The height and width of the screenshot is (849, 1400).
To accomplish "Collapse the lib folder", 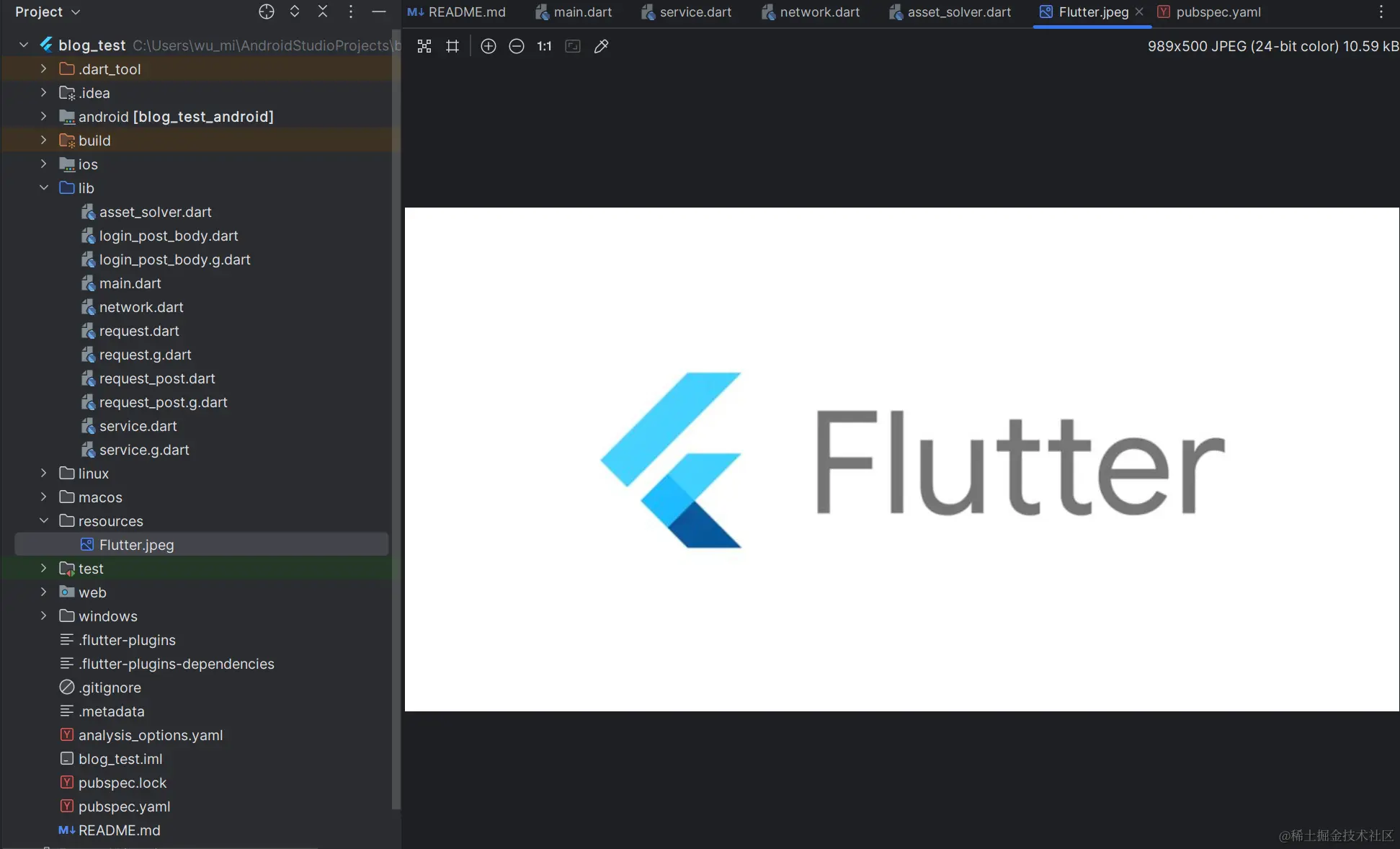I will coord(43,187).
